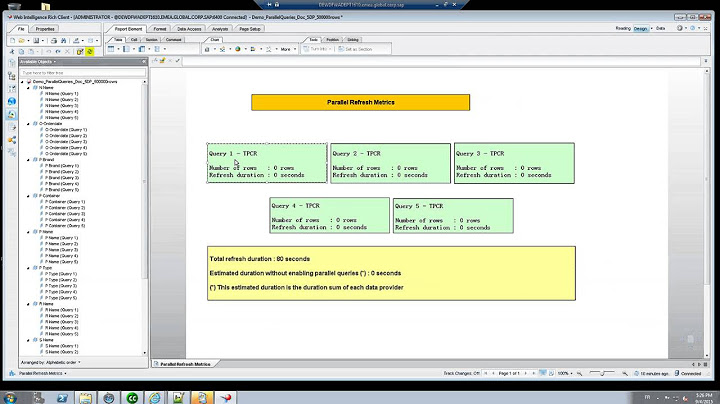The width and height of the screenshot is (720, 404).
Task: Click the Undo arrow icon
Action: click(x=48, y=52)
